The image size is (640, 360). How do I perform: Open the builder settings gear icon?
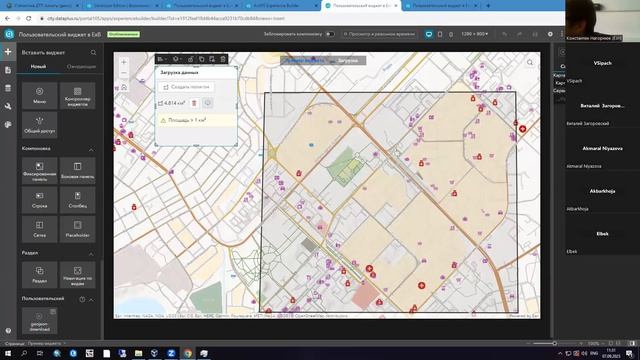pos(550,34)
